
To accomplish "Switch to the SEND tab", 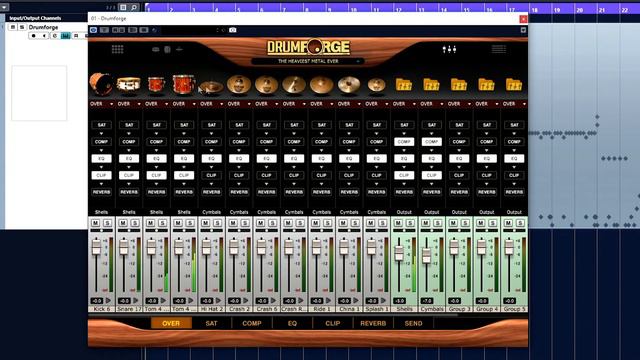I will [x=413, y=323].
